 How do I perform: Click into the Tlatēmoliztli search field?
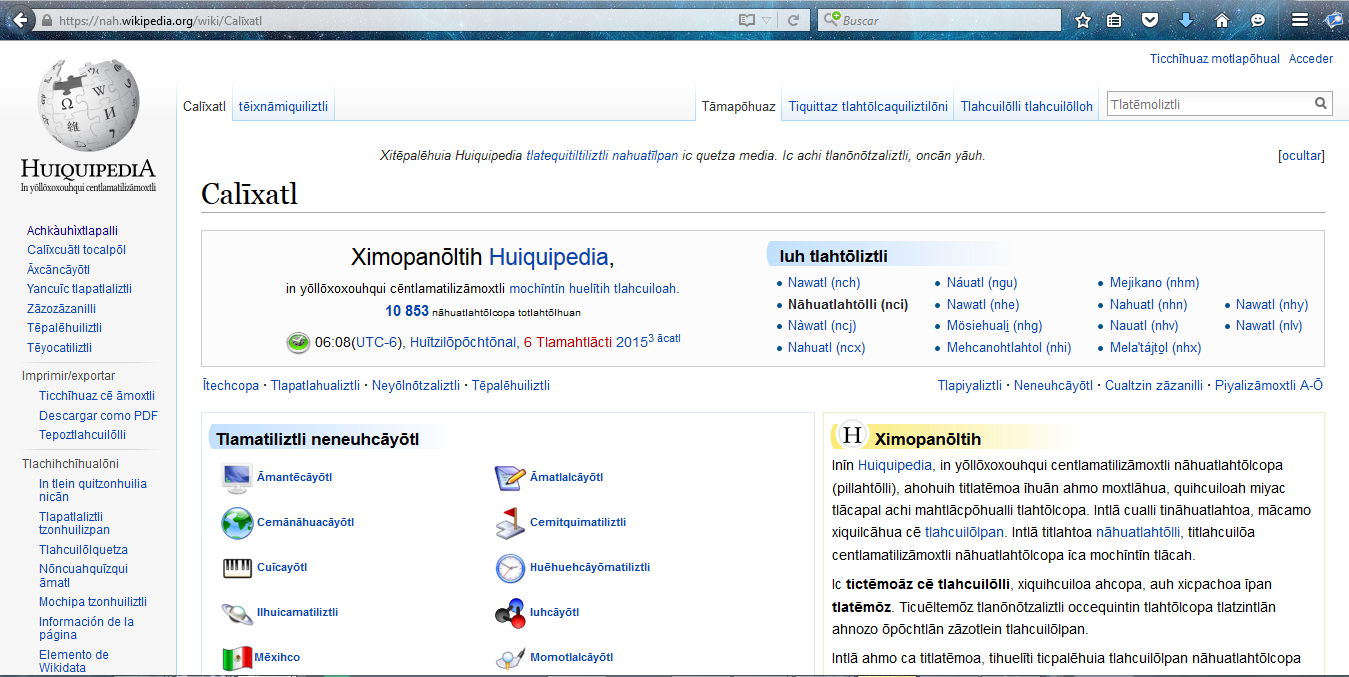1208,104
